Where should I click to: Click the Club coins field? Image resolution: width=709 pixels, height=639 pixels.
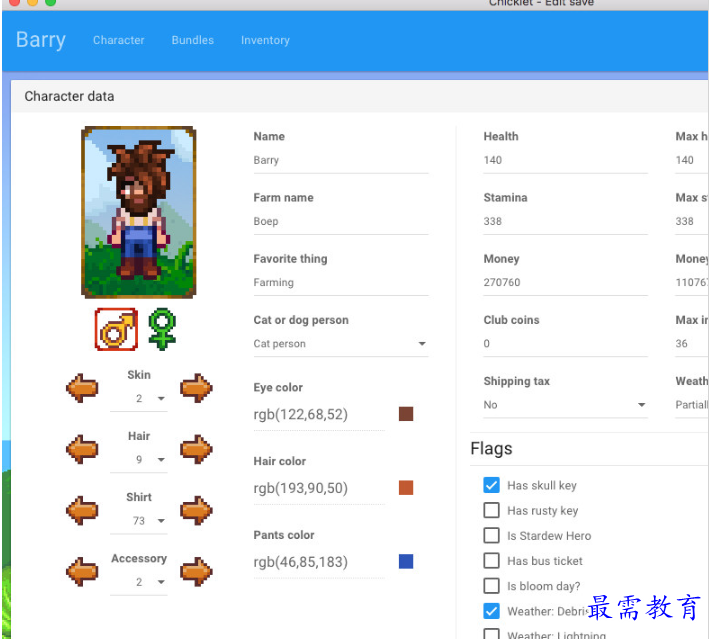click(x=565, y=344)
